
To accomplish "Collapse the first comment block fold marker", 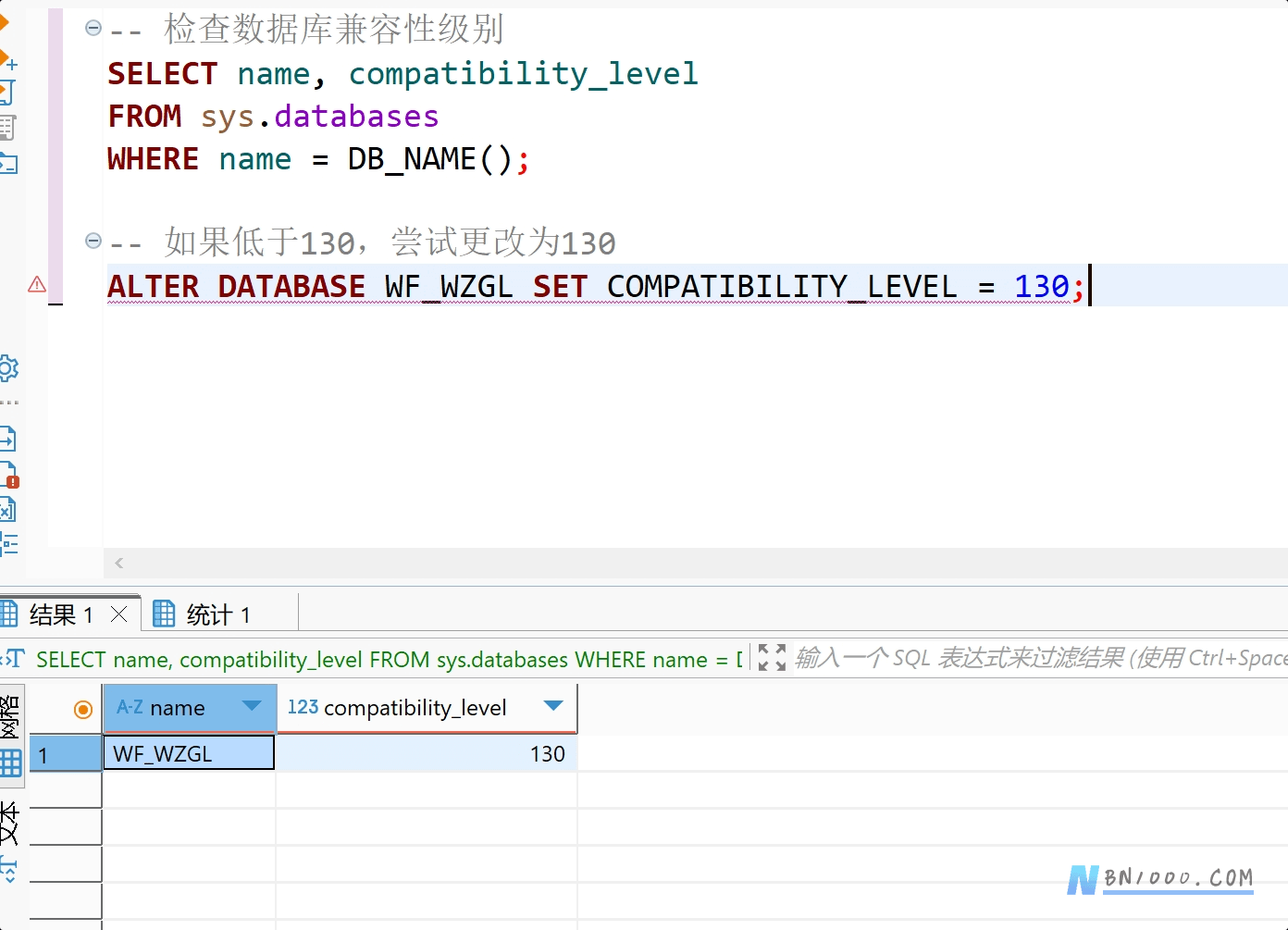I will coord(93,28).
